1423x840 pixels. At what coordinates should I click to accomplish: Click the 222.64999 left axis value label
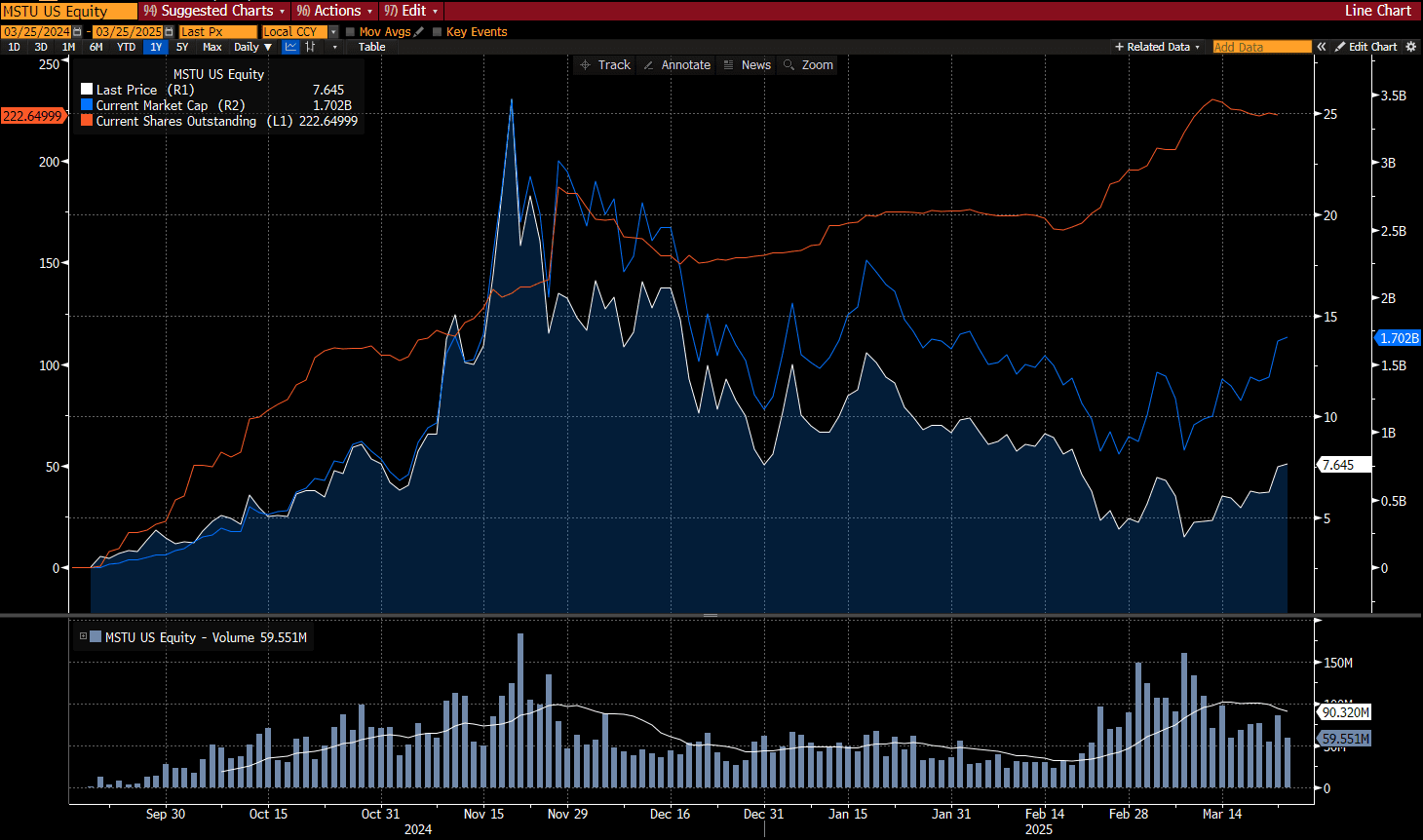click(32, 116)
